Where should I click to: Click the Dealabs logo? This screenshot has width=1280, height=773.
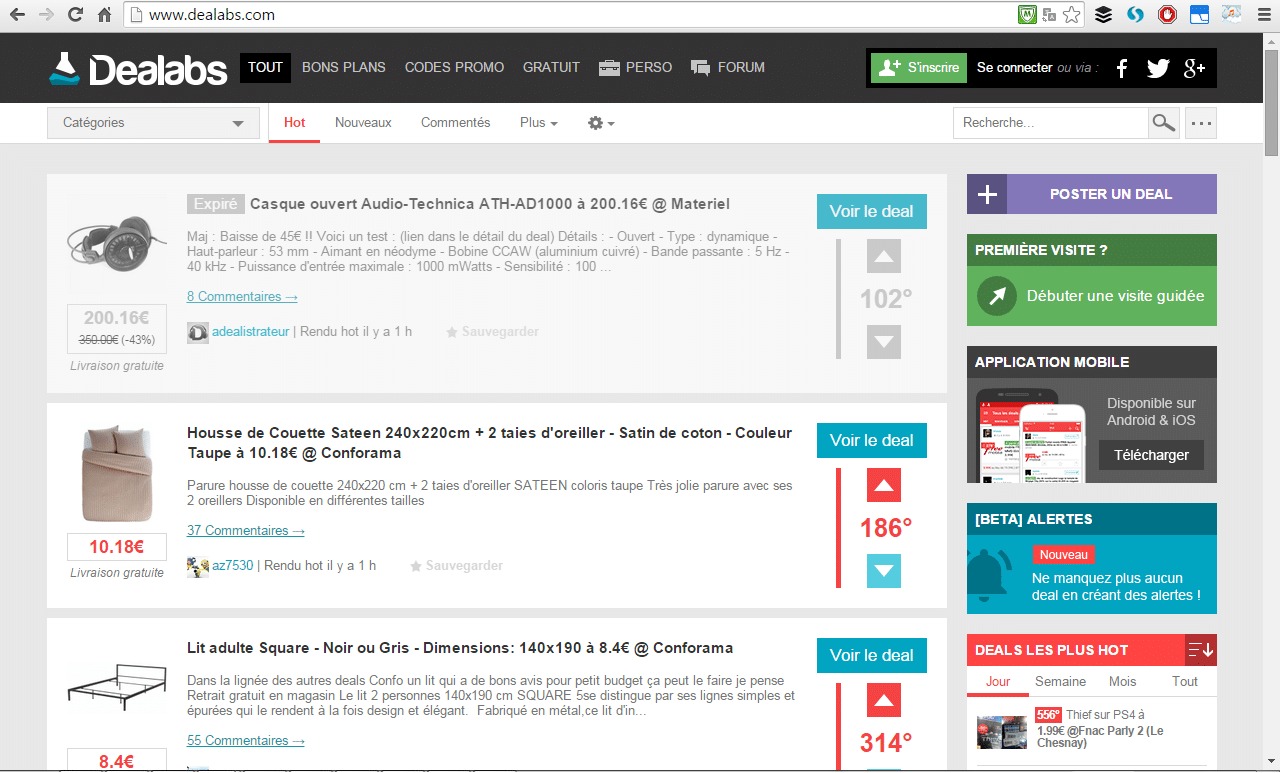click(x=137, y=67)
